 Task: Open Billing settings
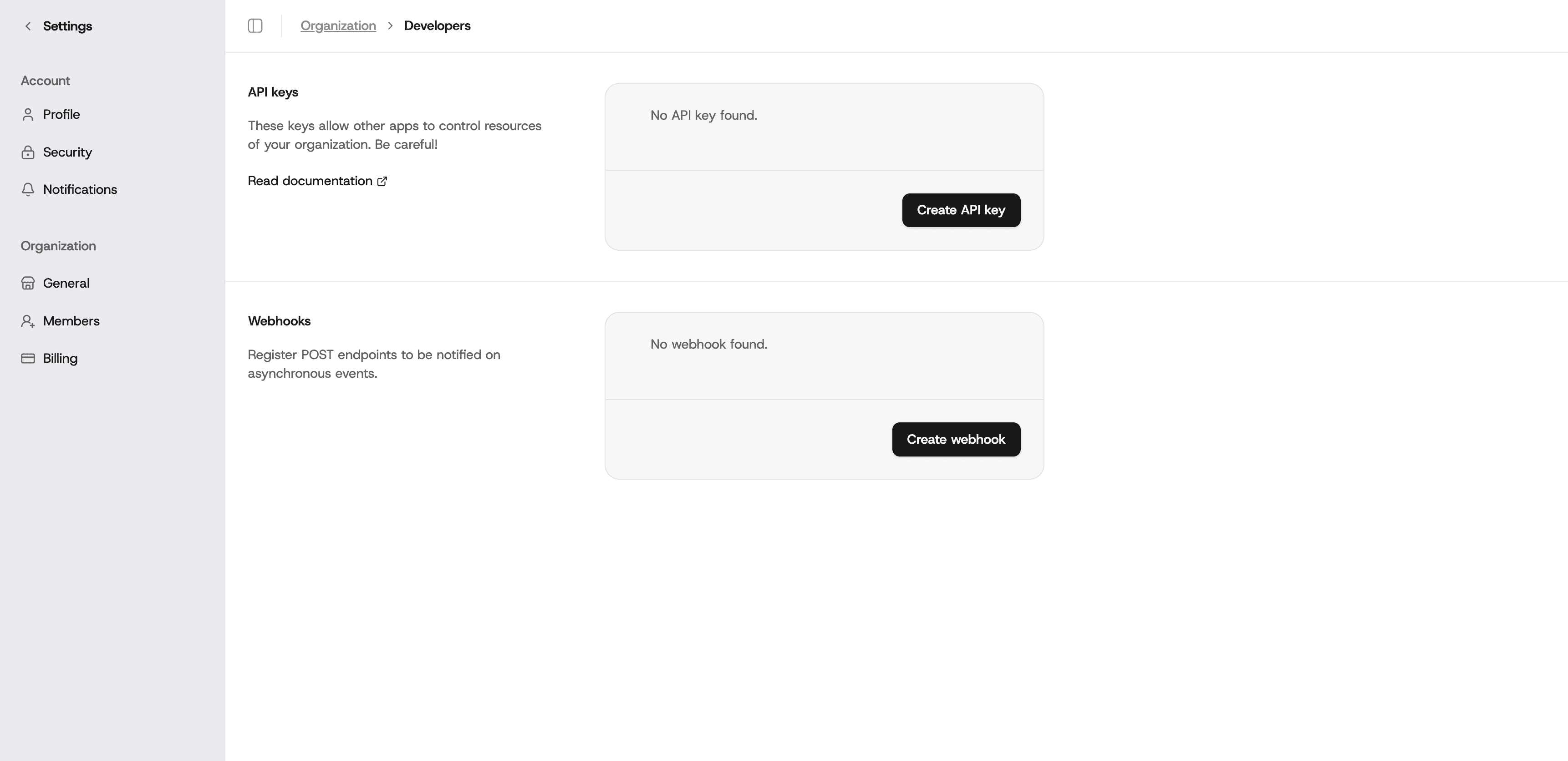tap(60, 358)
